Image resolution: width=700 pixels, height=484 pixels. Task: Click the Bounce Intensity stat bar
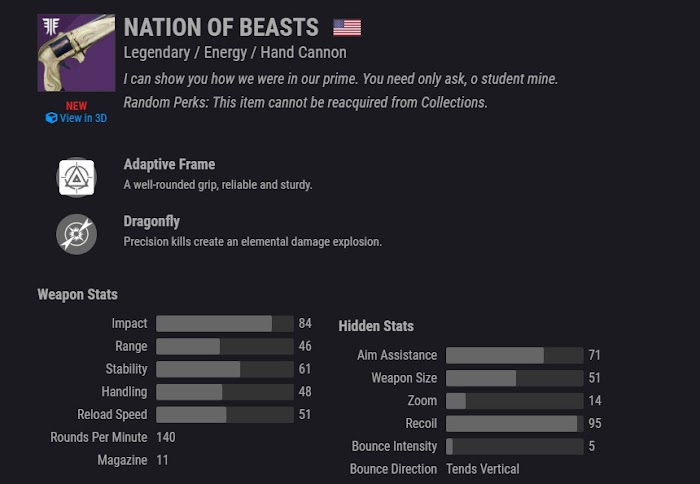[x=514, y=446]
